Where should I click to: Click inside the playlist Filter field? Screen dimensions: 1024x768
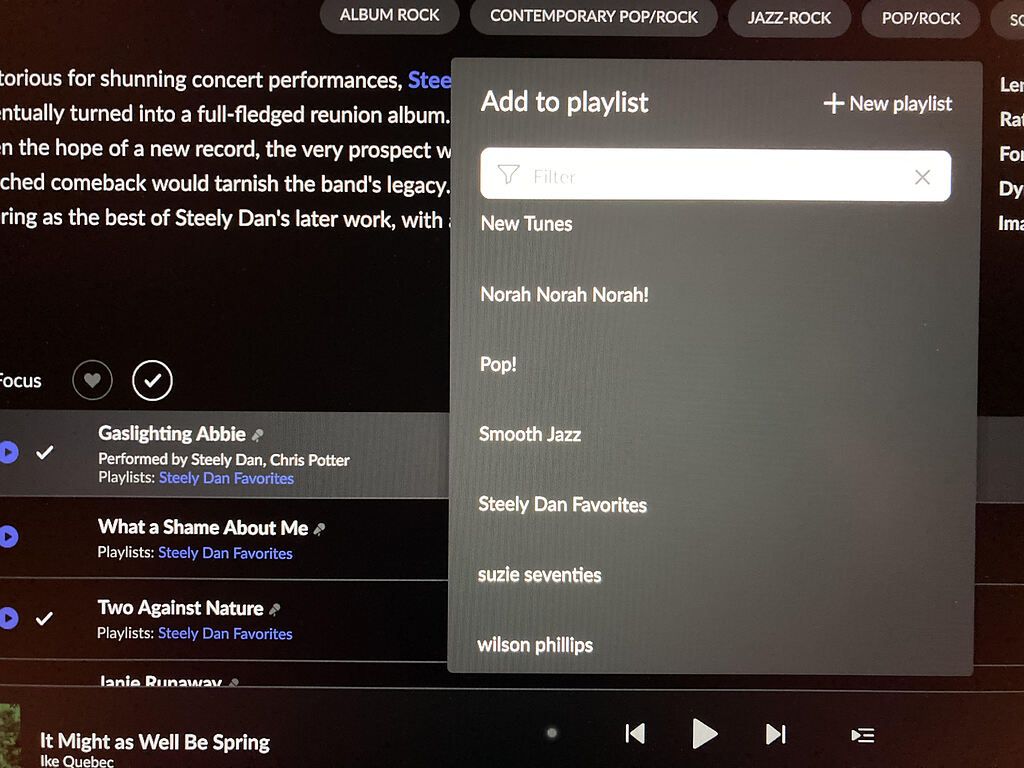tap(700, 176)
